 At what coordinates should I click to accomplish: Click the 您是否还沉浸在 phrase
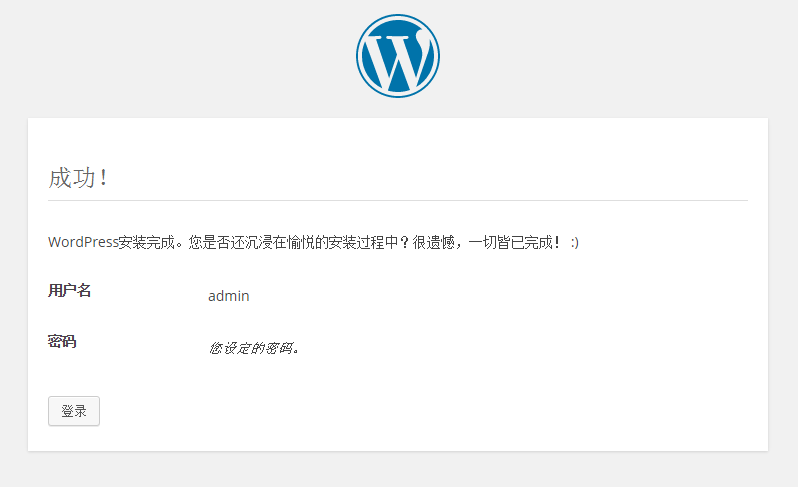pyautogui.click(x=234, y=243)
